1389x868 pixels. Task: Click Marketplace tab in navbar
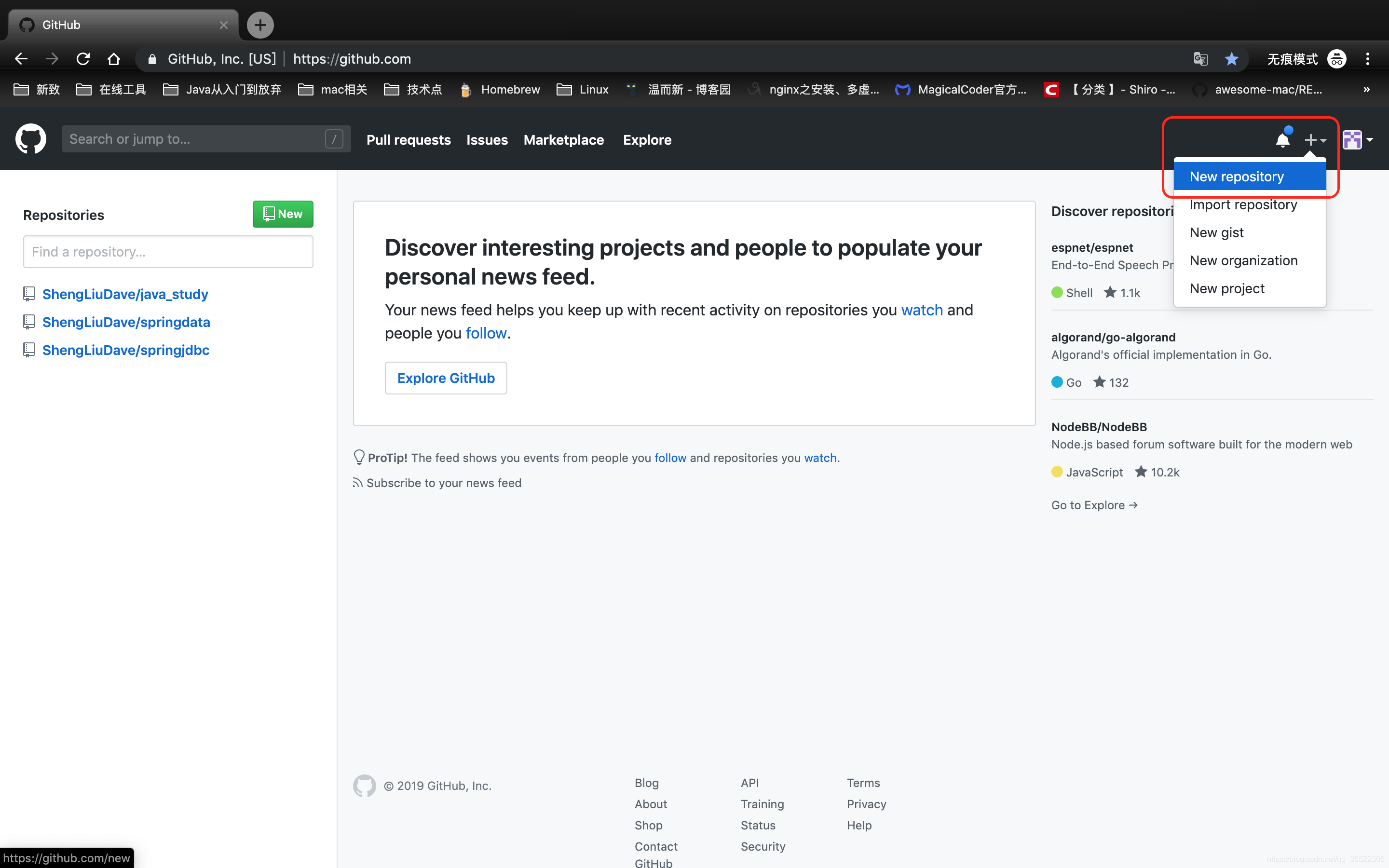(563, 139)
